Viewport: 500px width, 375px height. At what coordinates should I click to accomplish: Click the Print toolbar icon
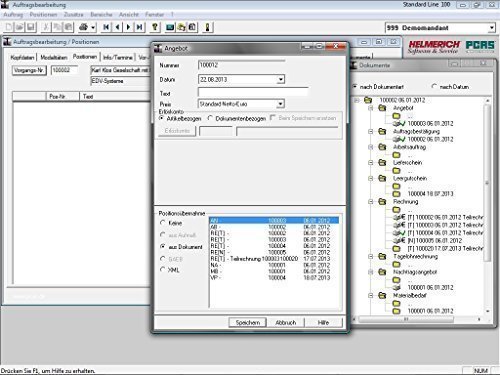pos(83,27)
